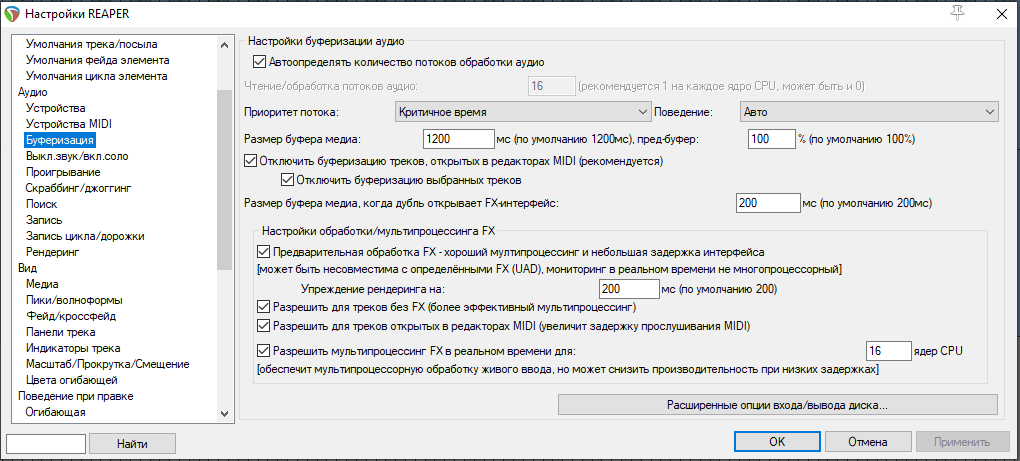Click the 'Отмена' button
1020x461 pixels.
coord(868,442)
